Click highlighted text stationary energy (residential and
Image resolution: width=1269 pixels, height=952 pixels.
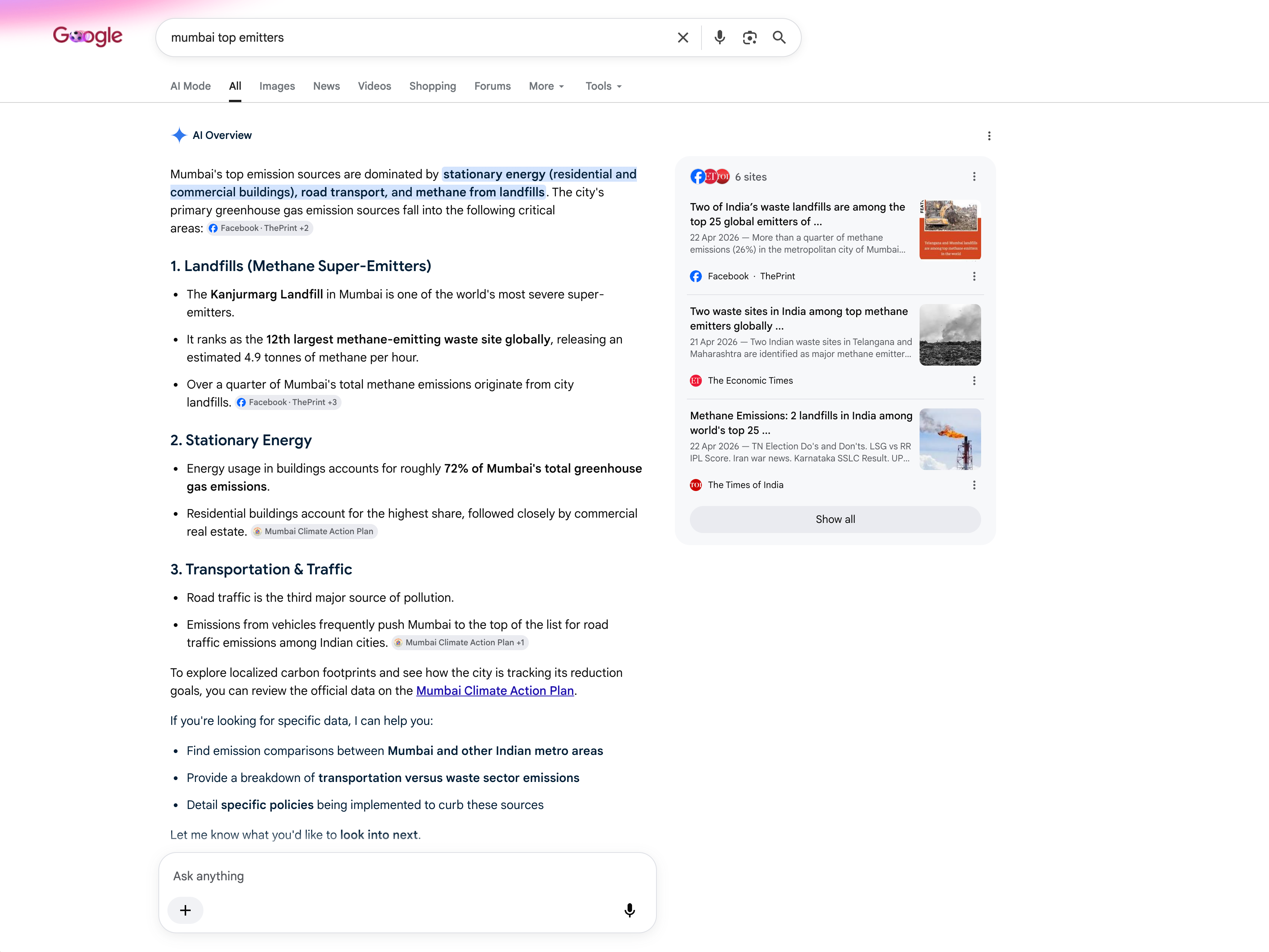click(540, 175)
